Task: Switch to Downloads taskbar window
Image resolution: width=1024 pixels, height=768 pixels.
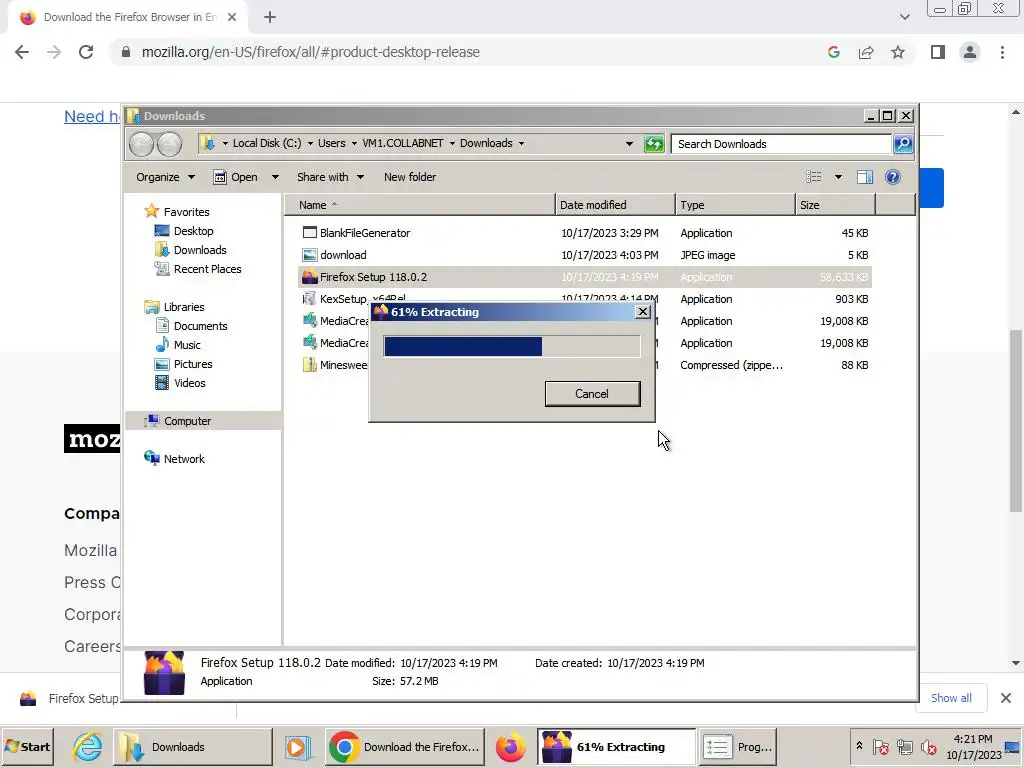Action: (193, 747)
